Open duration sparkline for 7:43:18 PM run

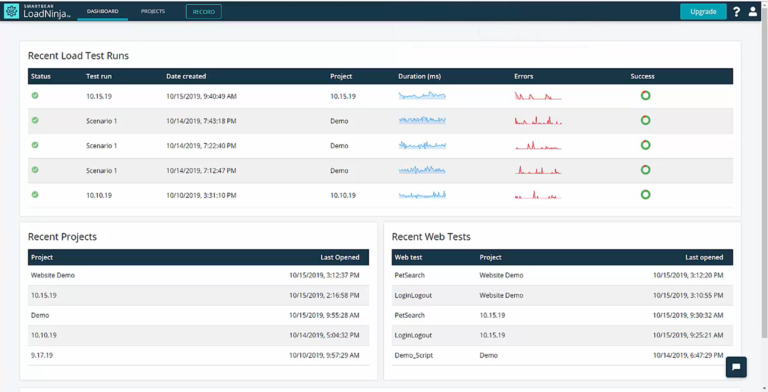click(x=422, y=120)
